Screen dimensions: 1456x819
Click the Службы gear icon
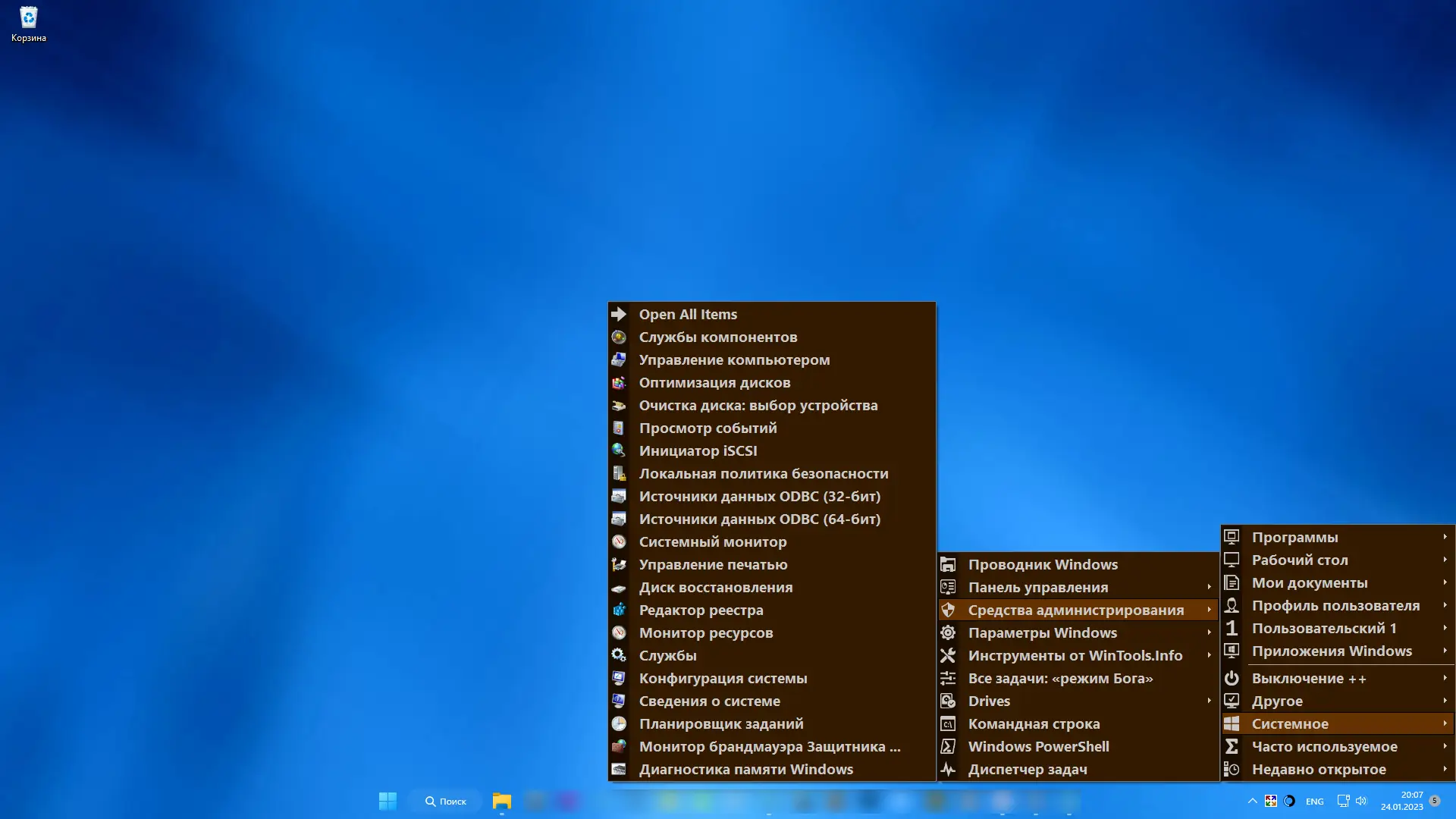619,655
